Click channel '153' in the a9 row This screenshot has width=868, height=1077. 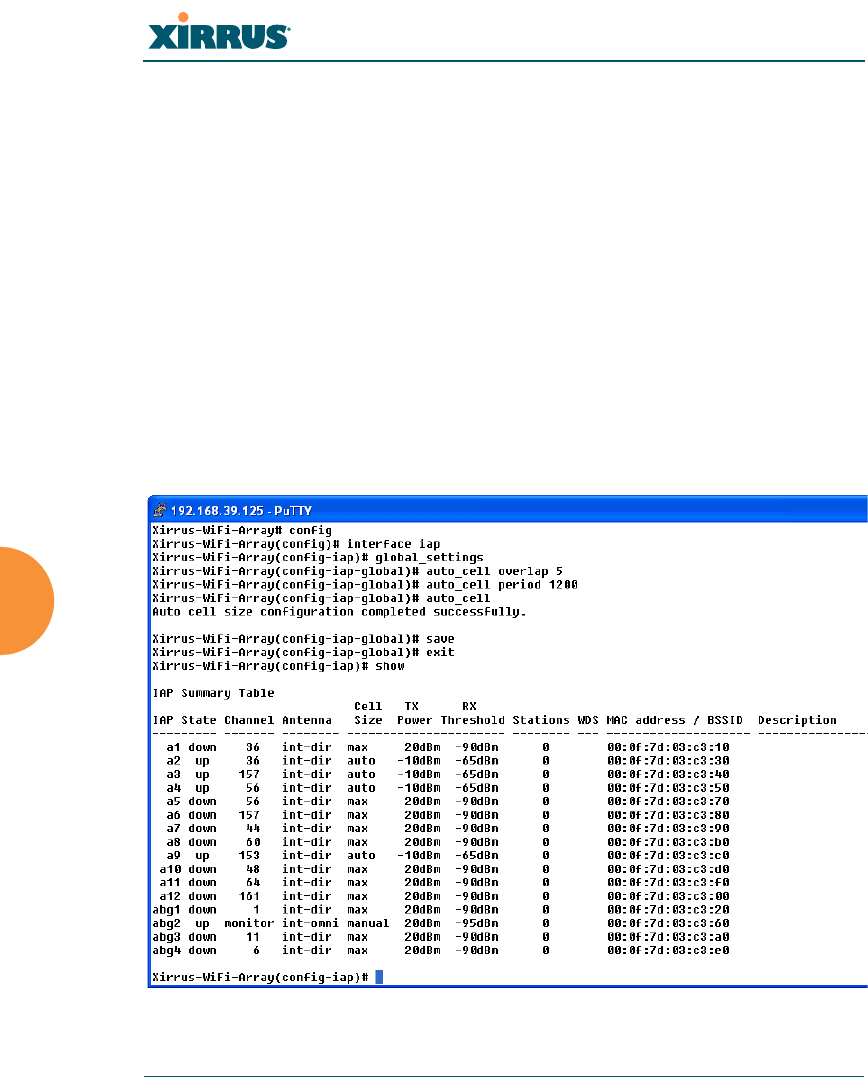249,856
